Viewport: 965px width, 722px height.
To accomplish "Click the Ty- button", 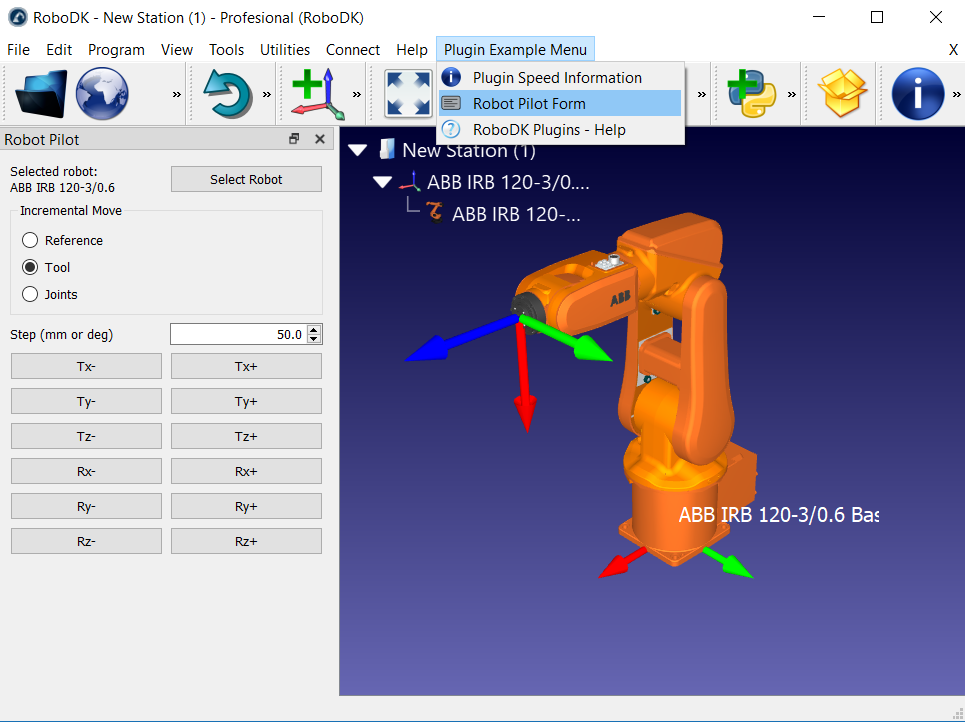I will click(x=86, y=401).
